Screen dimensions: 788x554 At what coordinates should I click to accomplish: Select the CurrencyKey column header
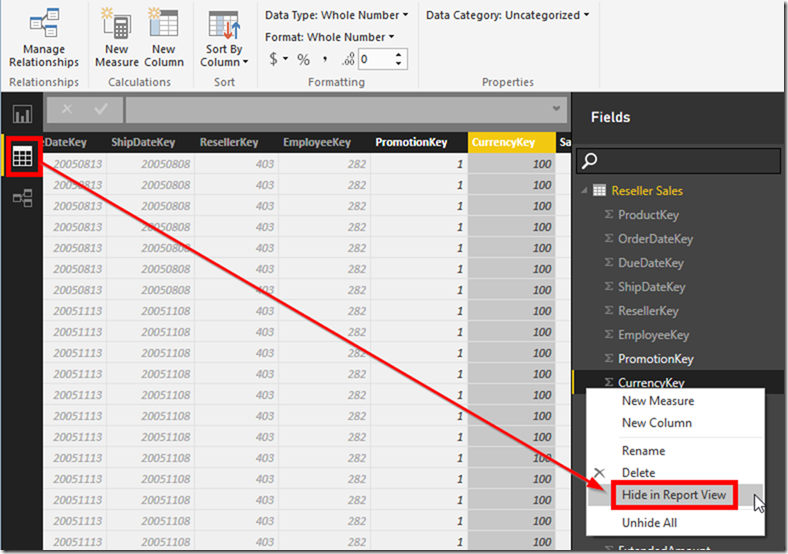511,142
